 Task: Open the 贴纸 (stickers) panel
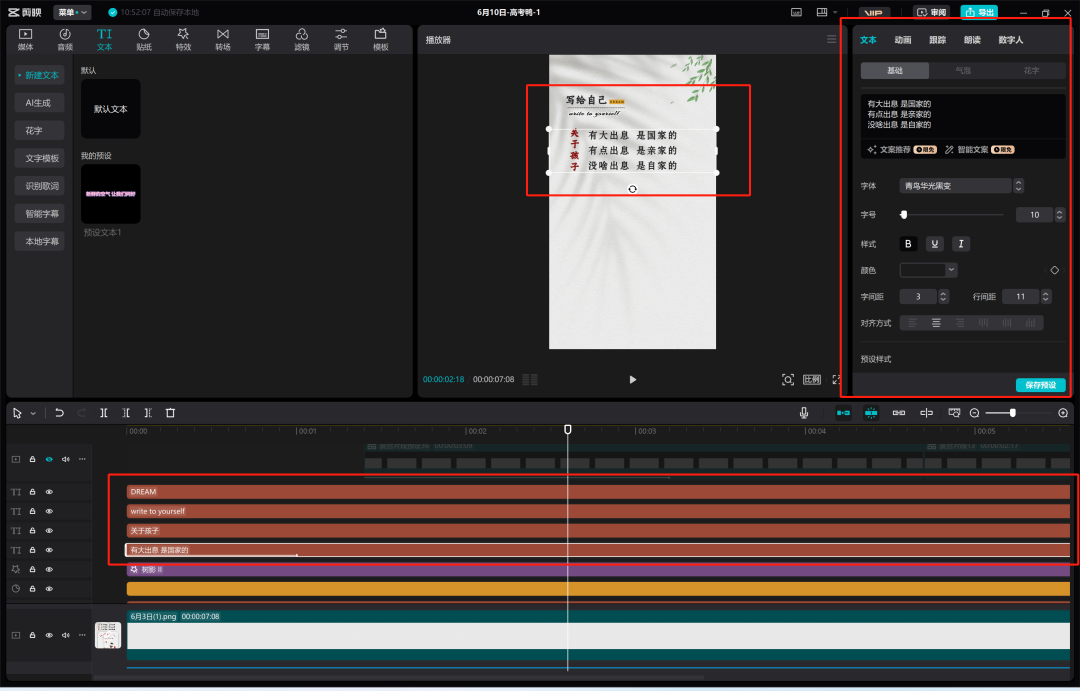[144, 39]
